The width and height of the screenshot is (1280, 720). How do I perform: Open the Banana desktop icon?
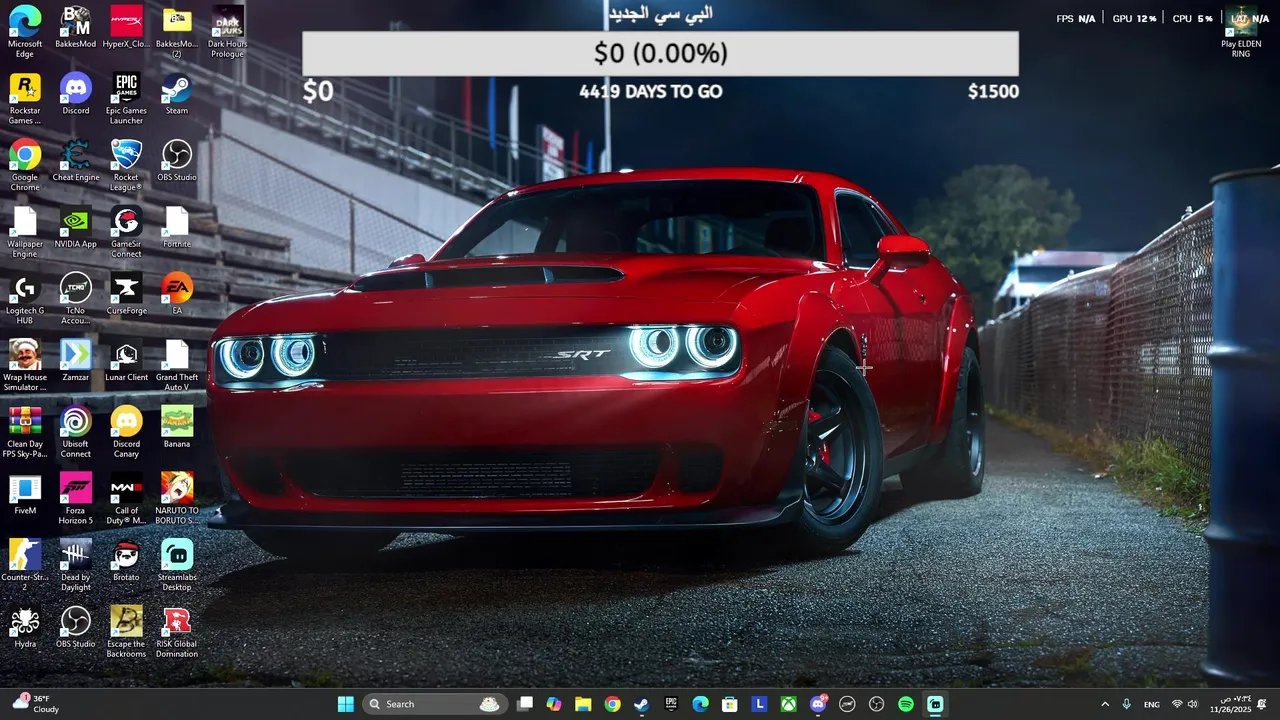click(177, 426)
